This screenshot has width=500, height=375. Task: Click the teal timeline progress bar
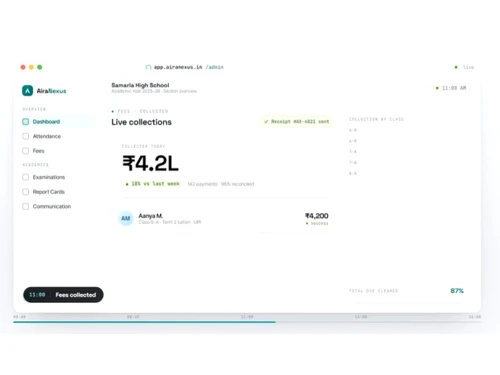tap(144, 322)
